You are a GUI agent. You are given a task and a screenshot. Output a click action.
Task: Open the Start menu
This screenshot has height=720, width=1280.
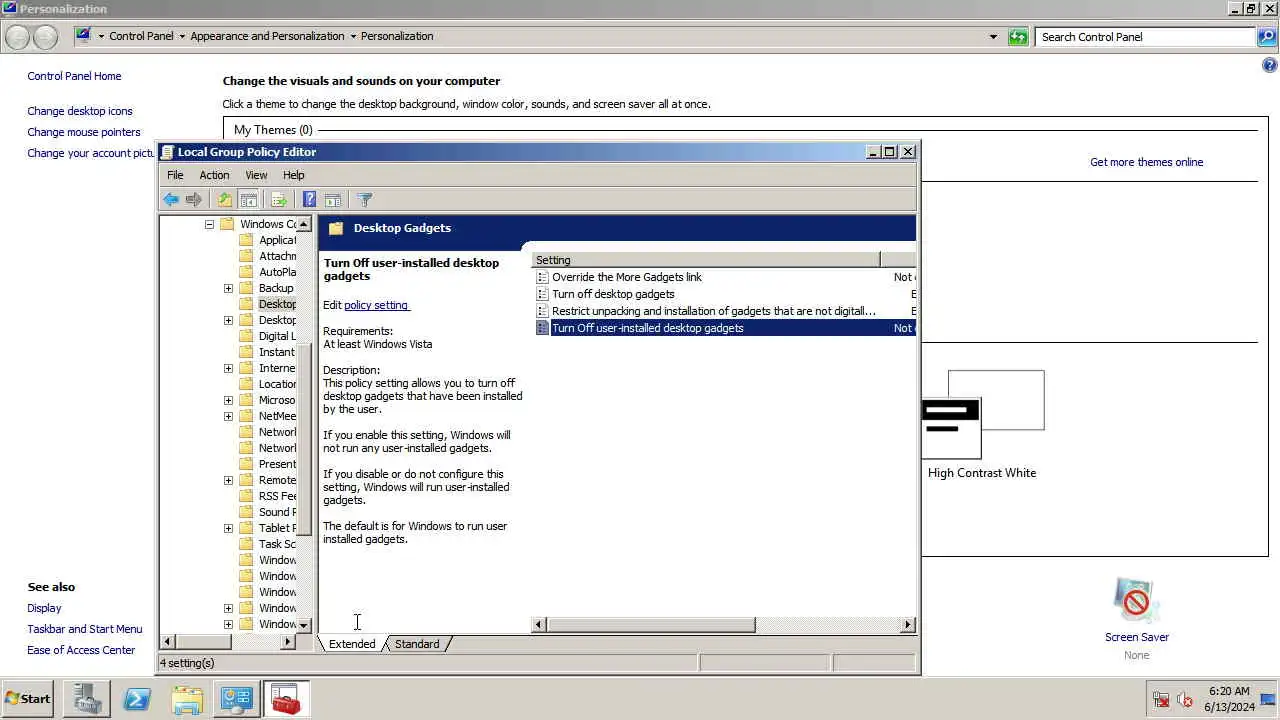[x=28, y=699]
